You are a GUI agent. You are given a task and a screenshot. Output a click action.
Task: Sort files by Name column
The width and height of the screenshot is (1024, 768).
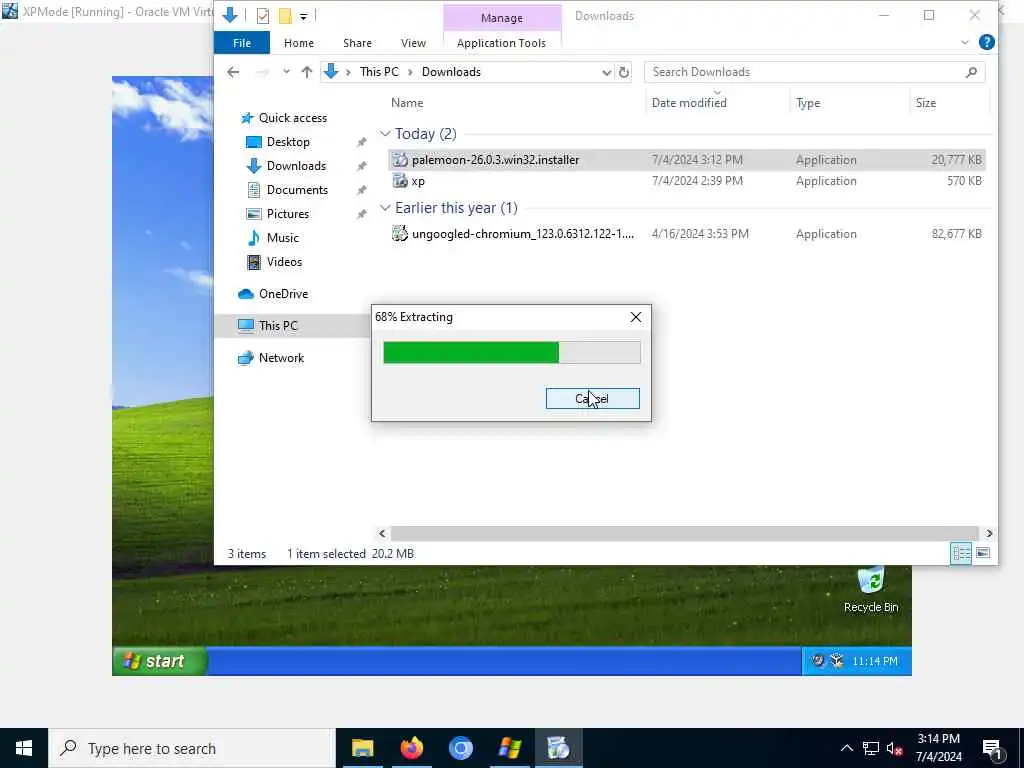pyautogui.click(x=406, y=103)
